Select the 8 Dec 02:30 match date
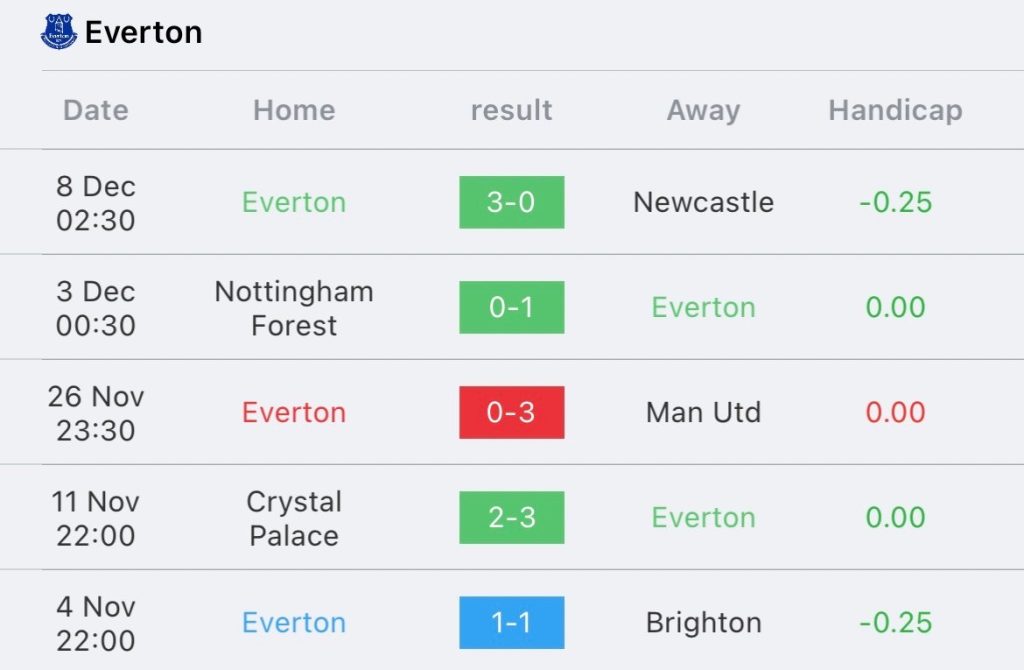The width and height of the screenshot is (1024, 670). (x=96, y=203)
